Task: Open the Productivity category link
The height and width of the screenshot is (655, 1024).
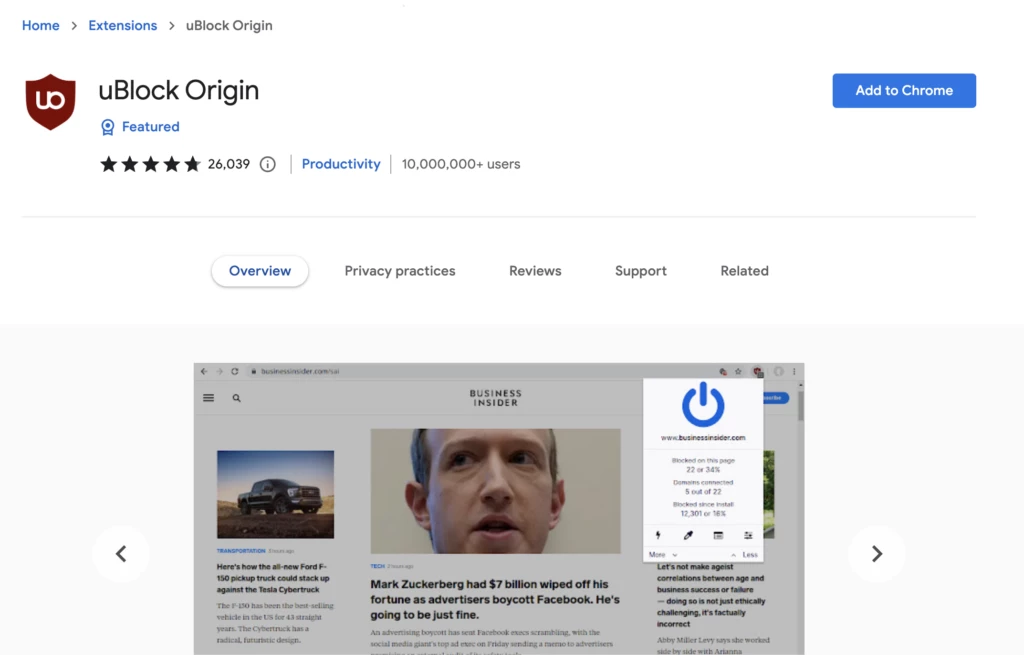Action: 341,164
